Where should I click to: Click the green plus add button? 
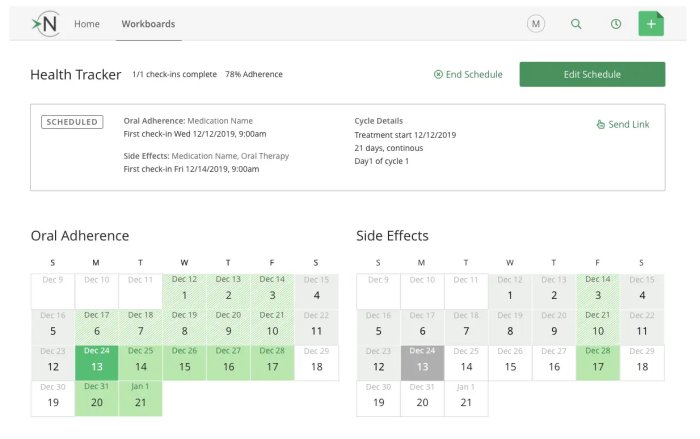click(651, 24)
